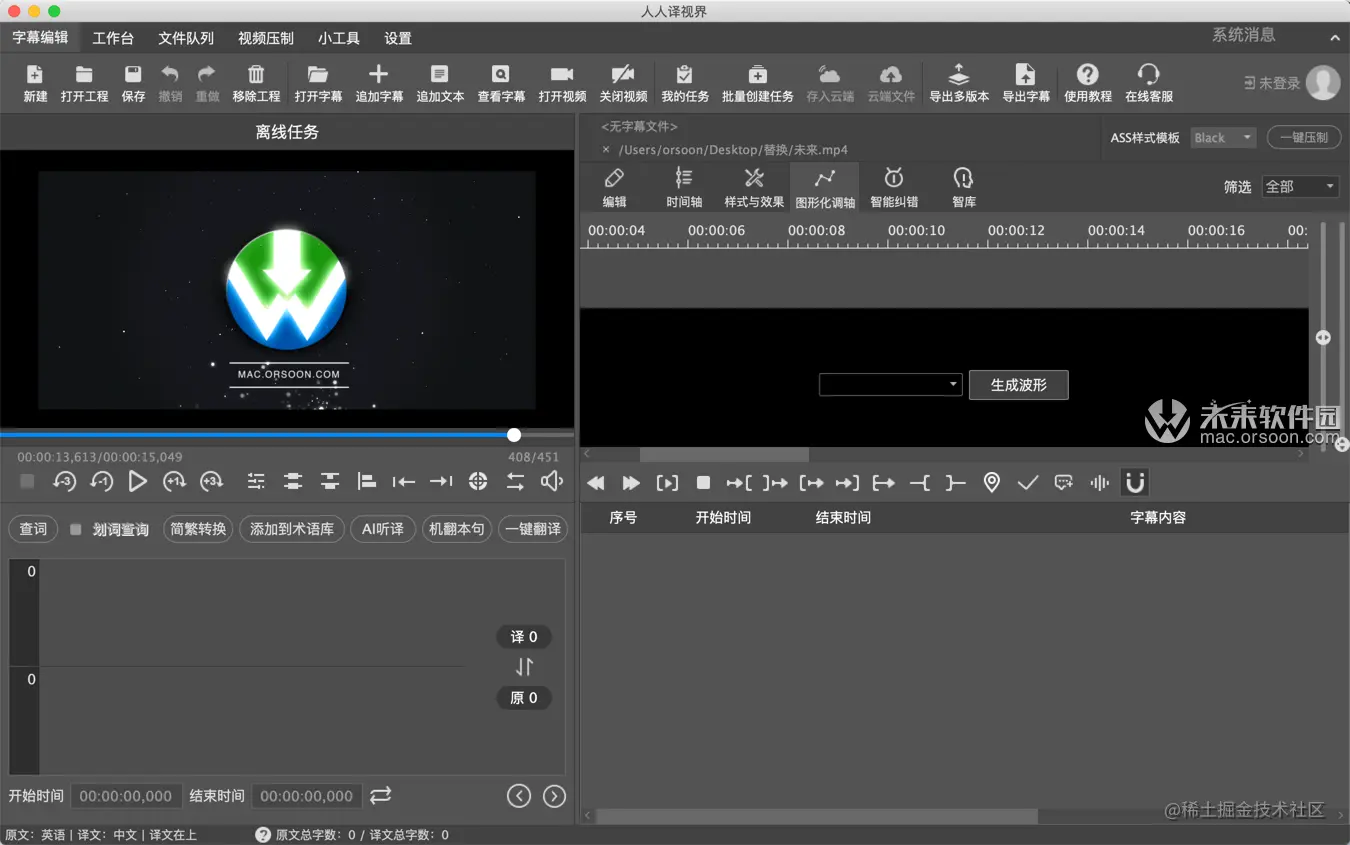Click the add comment bubble icon
This screenshot has width=1350, height=845.
click(x=1063, y=483)
